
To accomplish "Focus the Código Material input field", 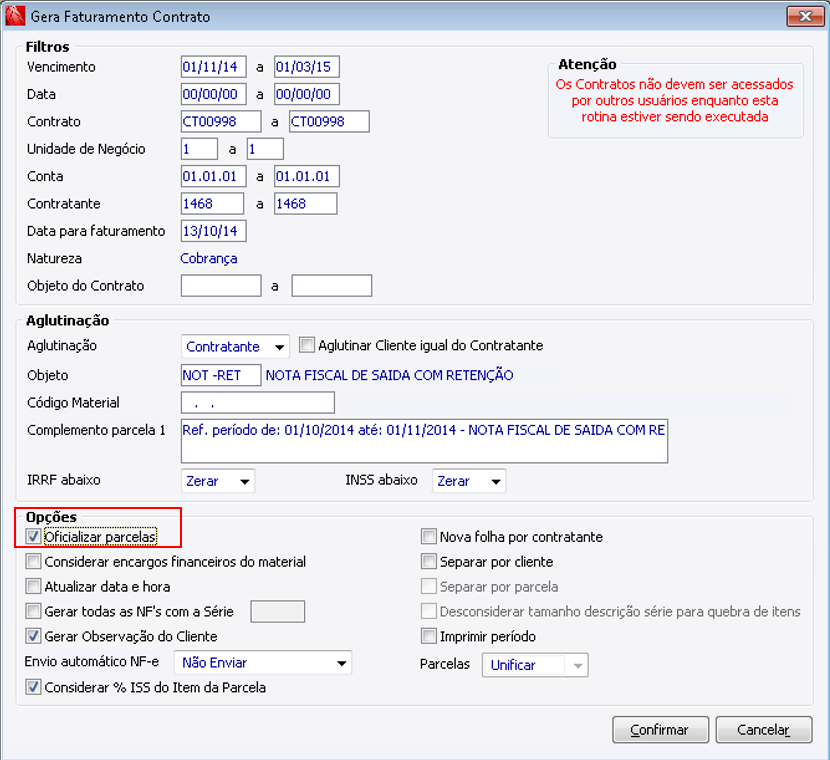I will (x=258, y=403).
